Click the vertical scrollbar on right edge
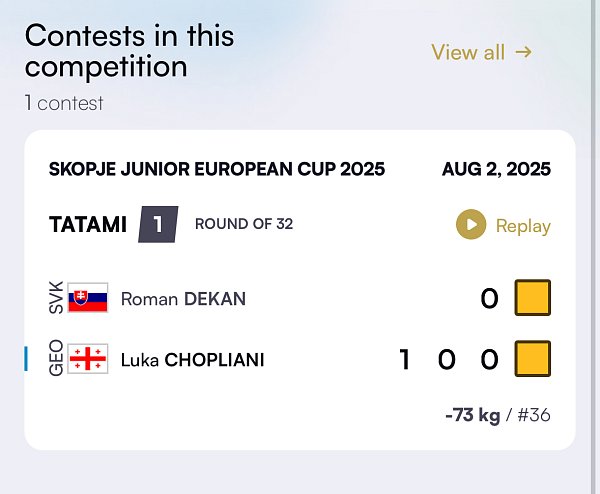This screenshot has width=600, height=494. (595, 247)
